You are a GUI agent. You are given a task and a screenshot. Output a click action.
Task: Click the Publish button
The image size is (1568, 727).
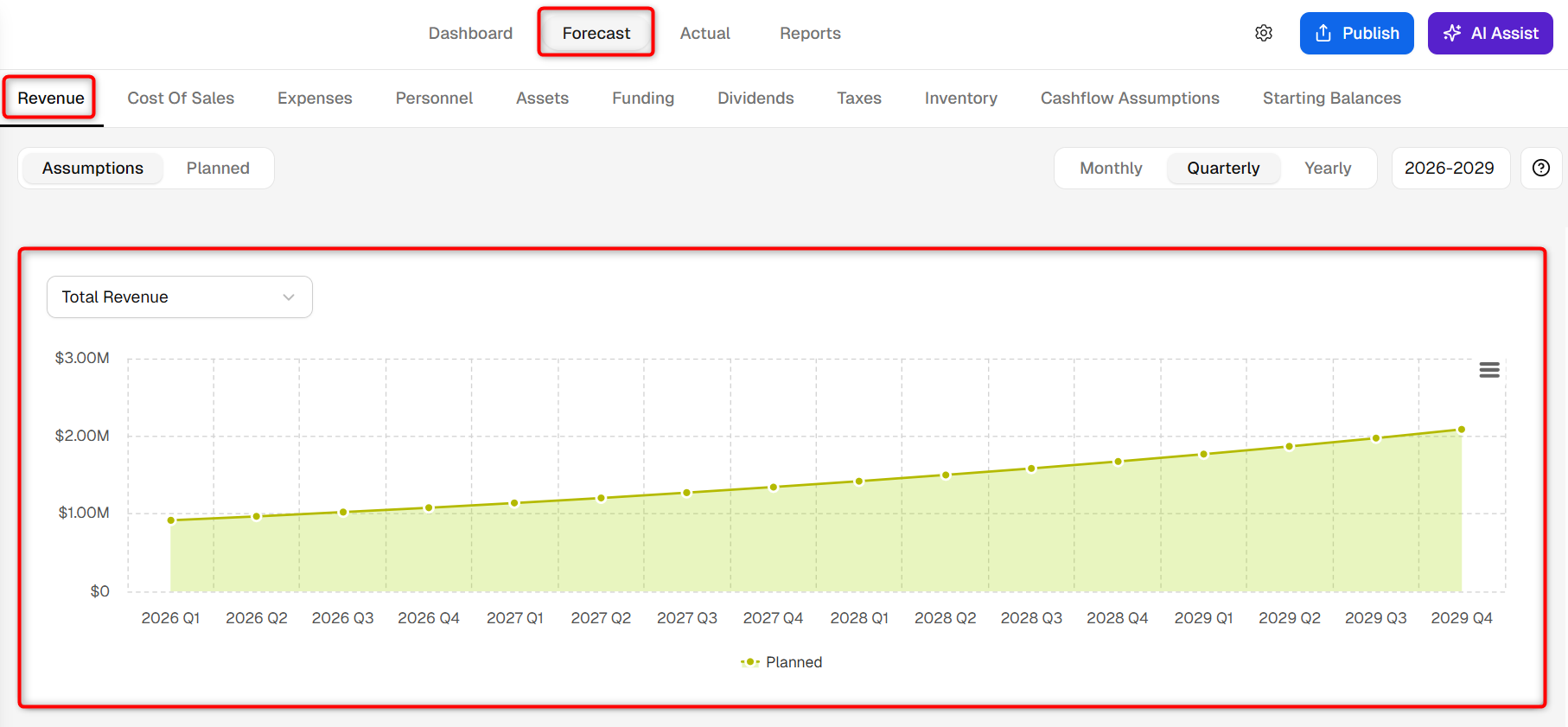pyautogui.click(x=1357, y=33)
